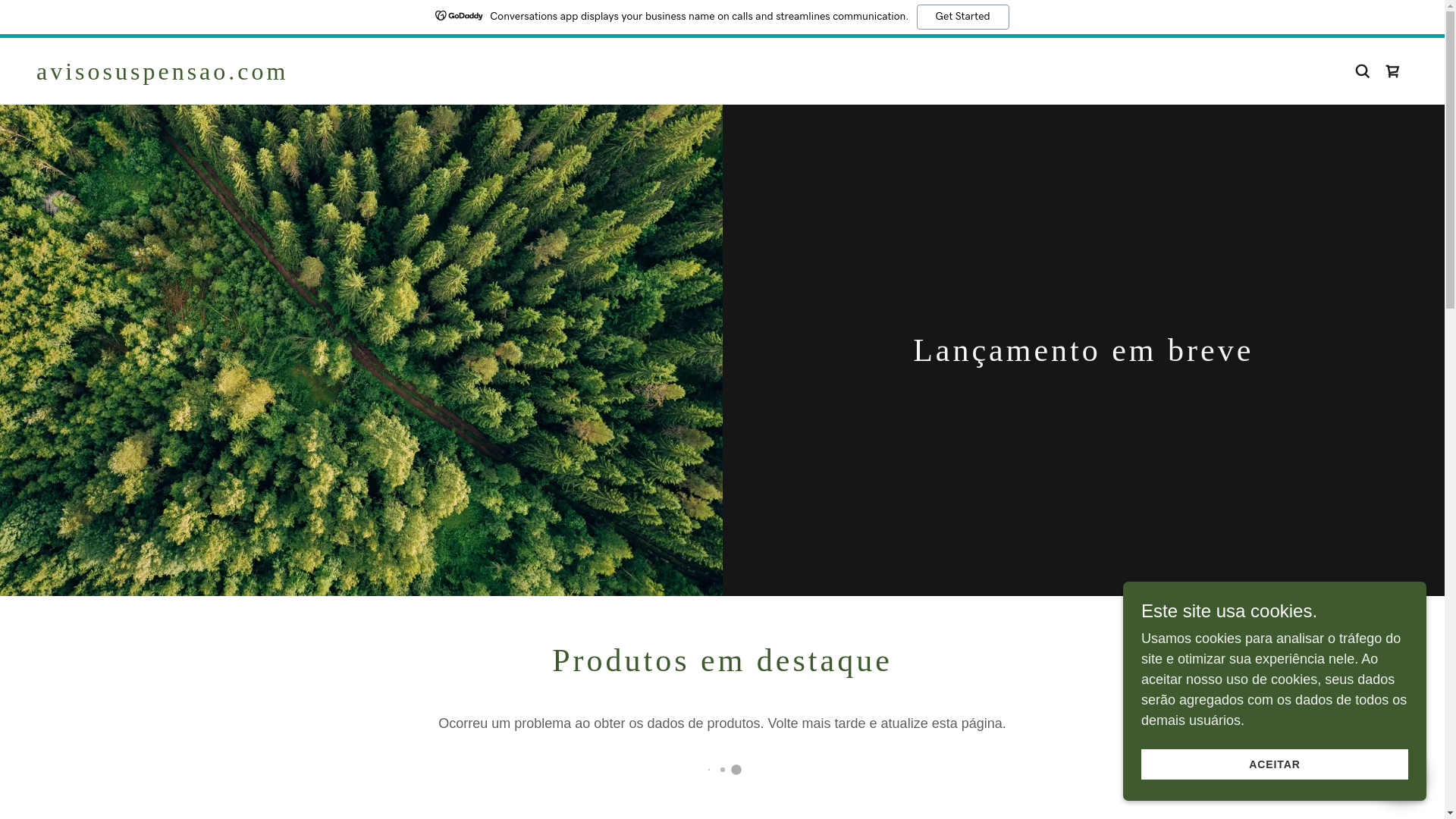Click the vertical scrollbar thumb

coord(1450,159)
